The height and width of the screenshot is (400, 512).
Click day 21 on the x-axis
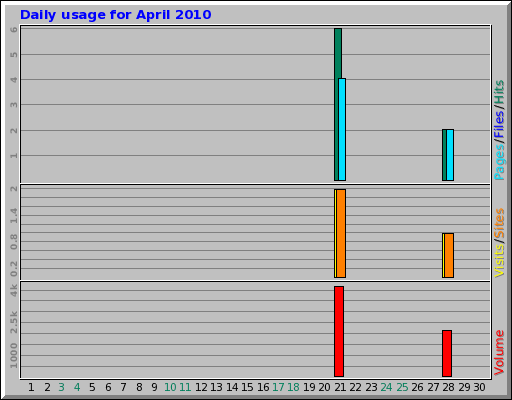340,387
